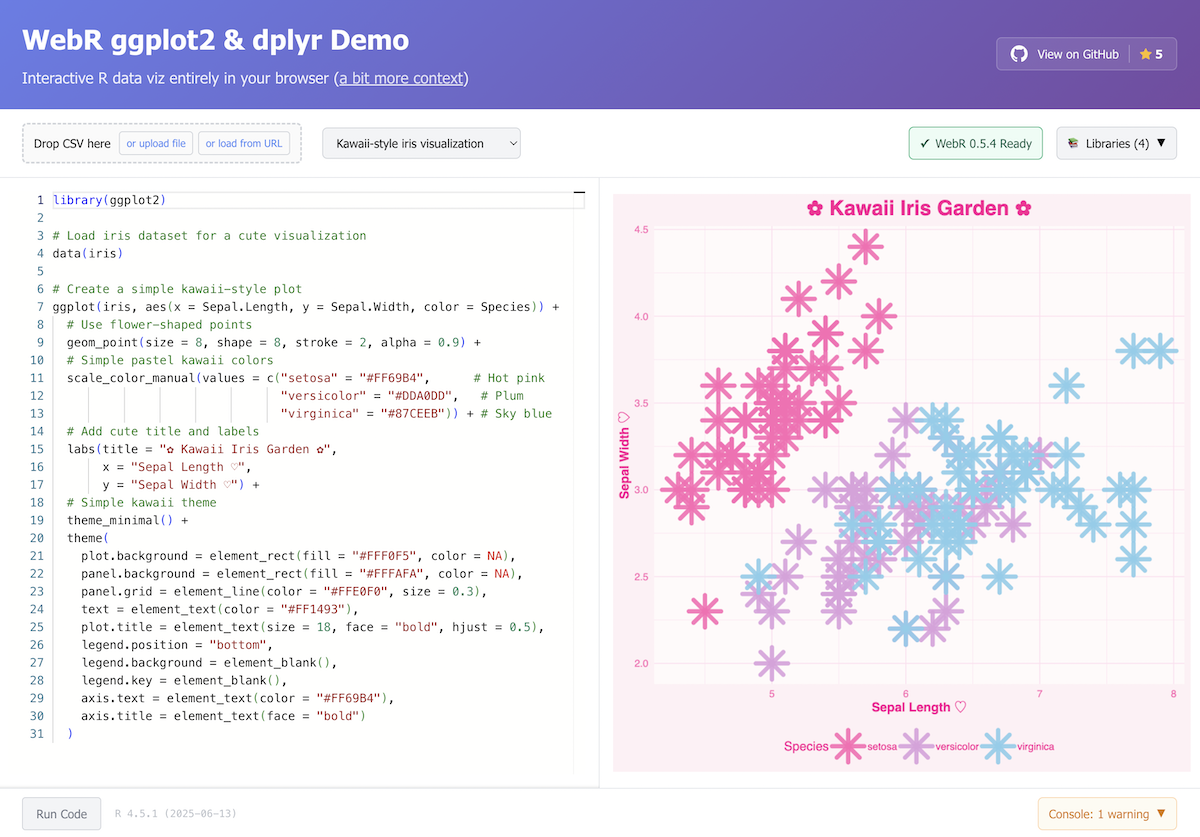Click the WebR 0.5.4 Ready status badge
The height and width of the screenshot is (837, 1200).
point(976,143)
